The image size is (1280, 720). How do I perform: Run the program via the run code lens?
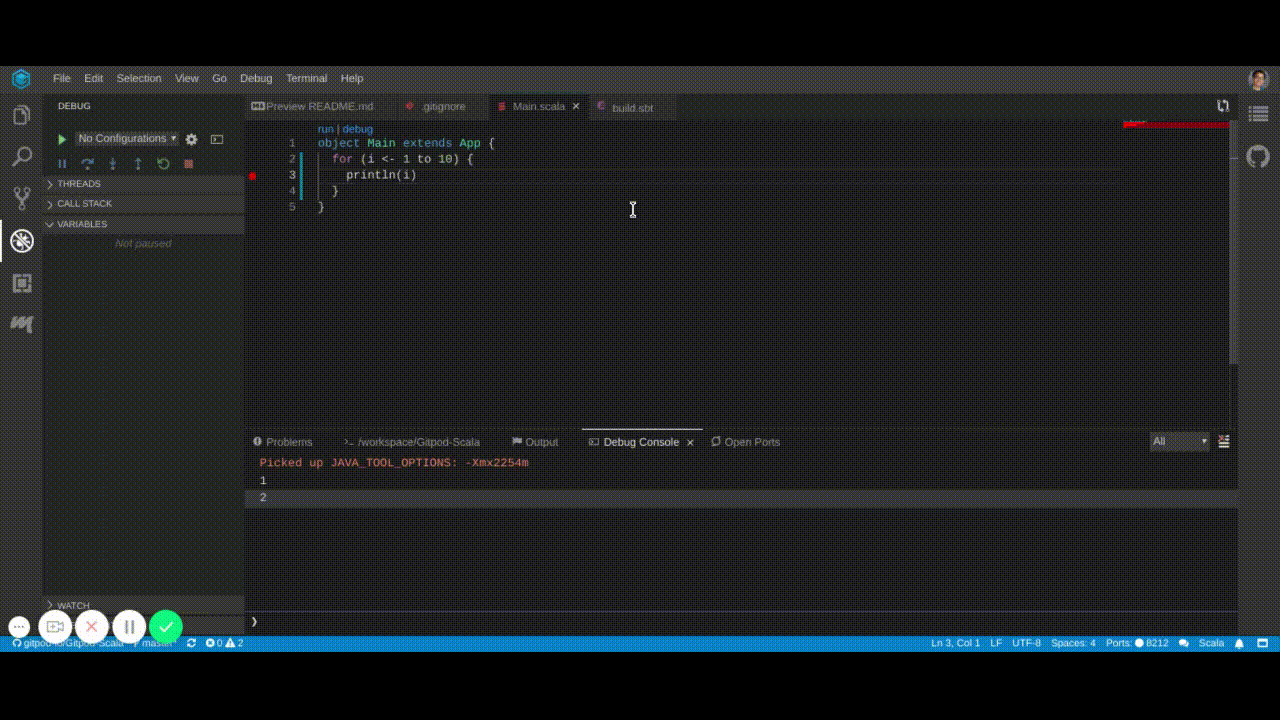[x=324, y=129]
